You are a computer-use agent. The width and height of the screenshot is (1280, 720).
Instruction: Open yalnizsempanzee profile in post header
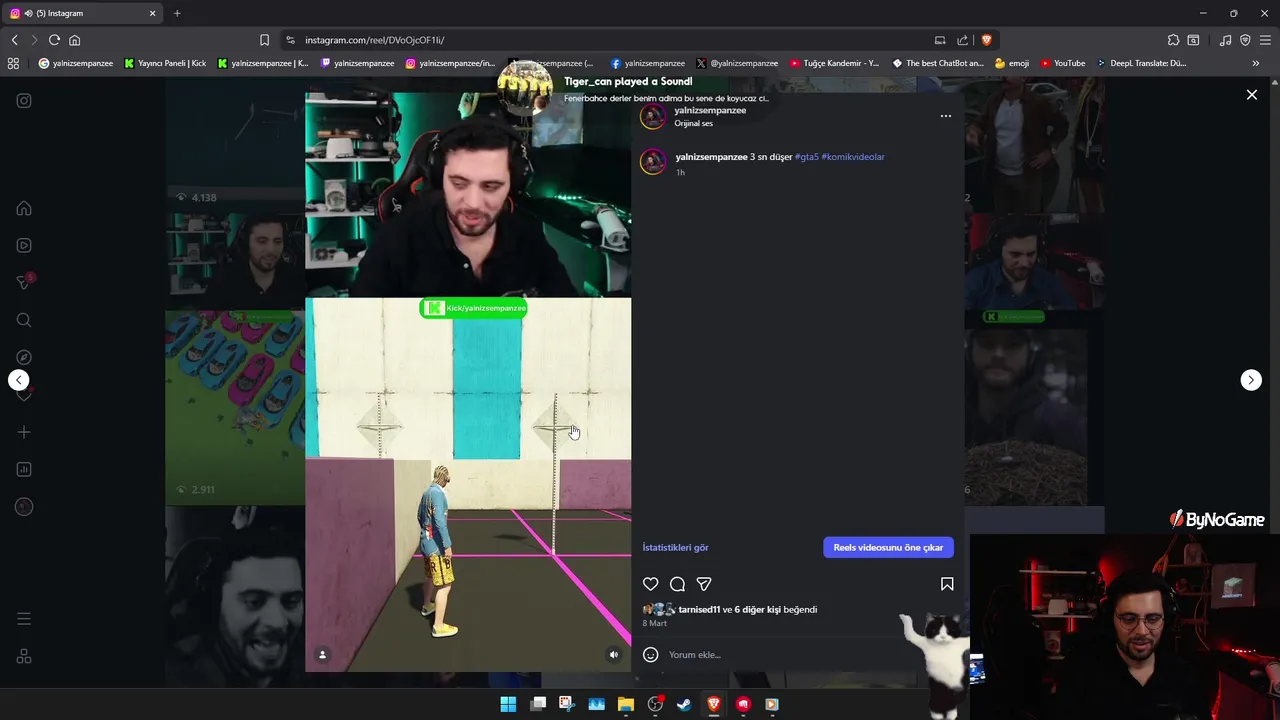(710, 110)
